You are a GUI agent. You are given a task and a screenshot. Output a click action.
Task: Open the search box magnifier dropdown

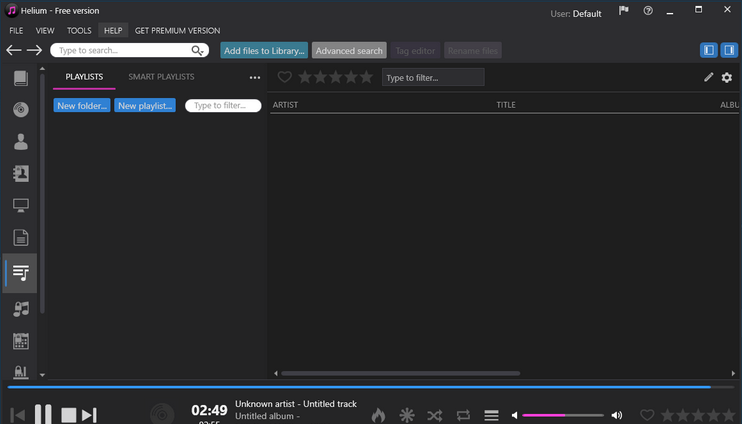(198, 50)
